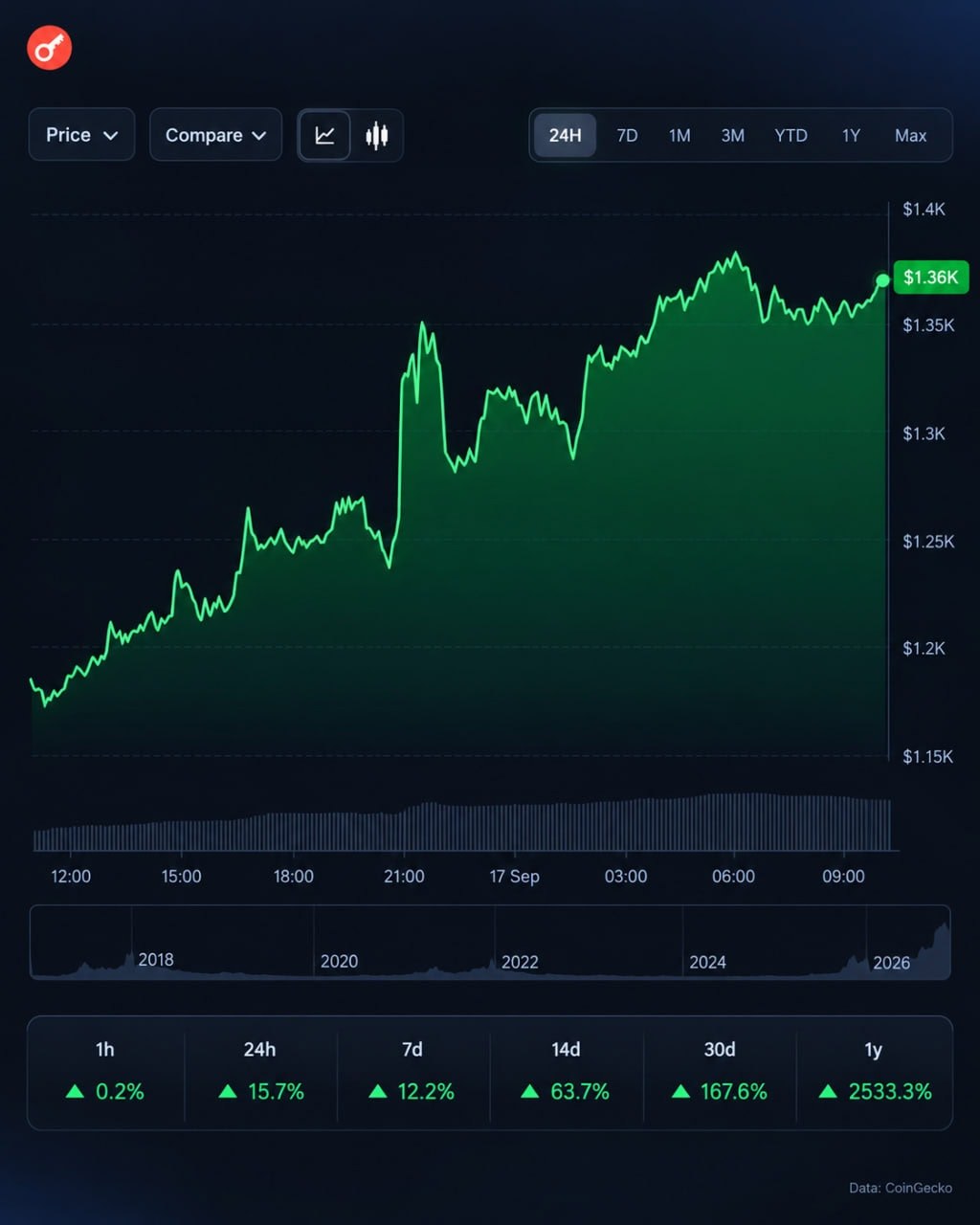Viewport: 980px width, 1225px height.
Task: Select the 3M time range
Action: tap(733, 135)
